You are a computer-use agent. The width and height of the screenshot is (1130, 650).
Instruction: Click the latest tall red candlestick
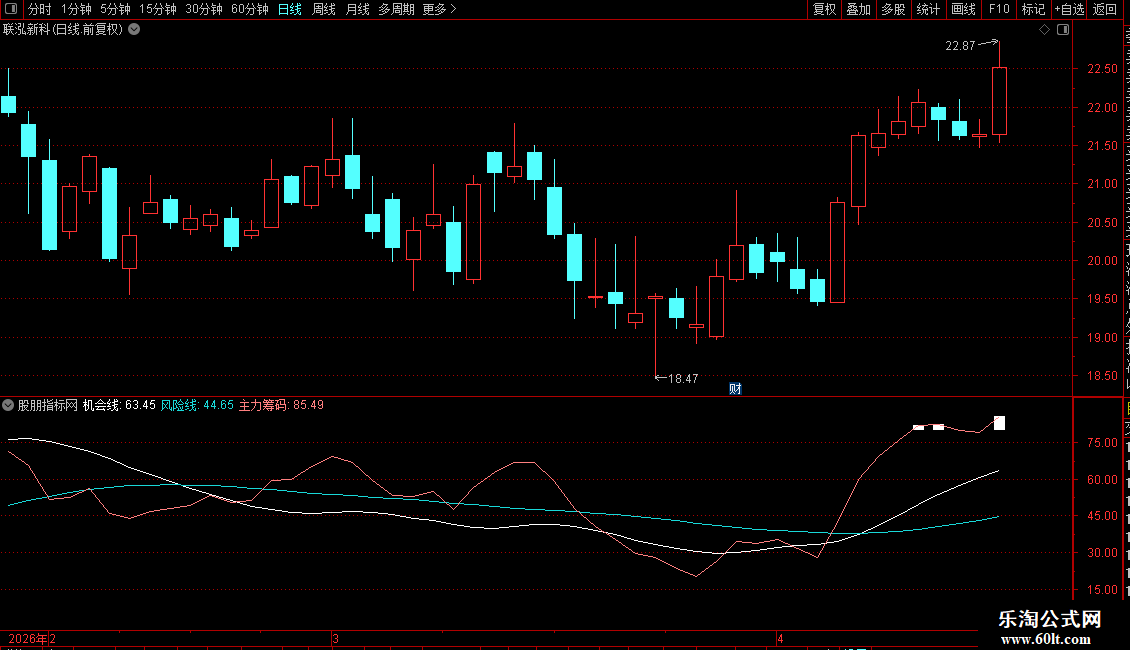pos(1000,101)
